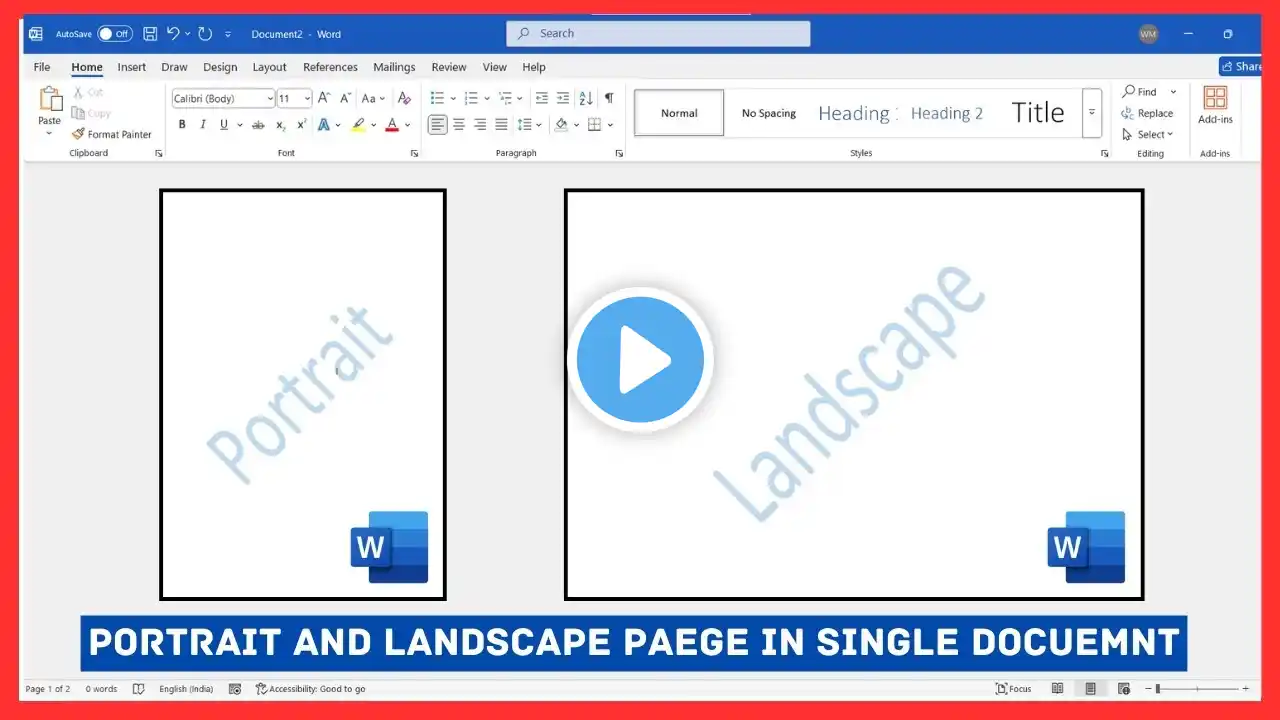This screenshot has height=720, width=1280.
Task: Apply subscript formatting
Action: [x=281, y=125]
